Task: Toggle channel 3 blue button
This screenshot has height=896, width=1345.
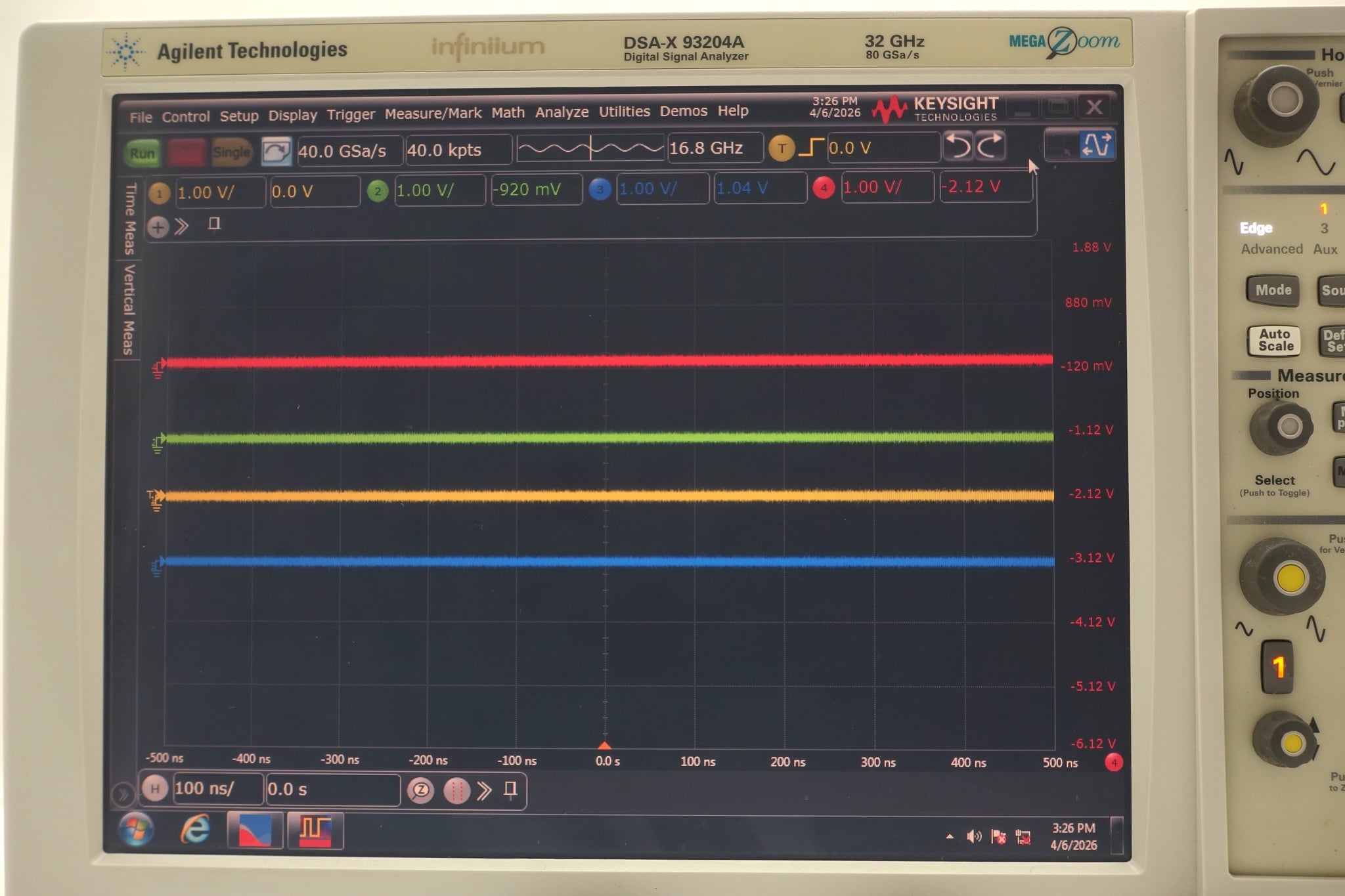Action: [x=600, y=190]
